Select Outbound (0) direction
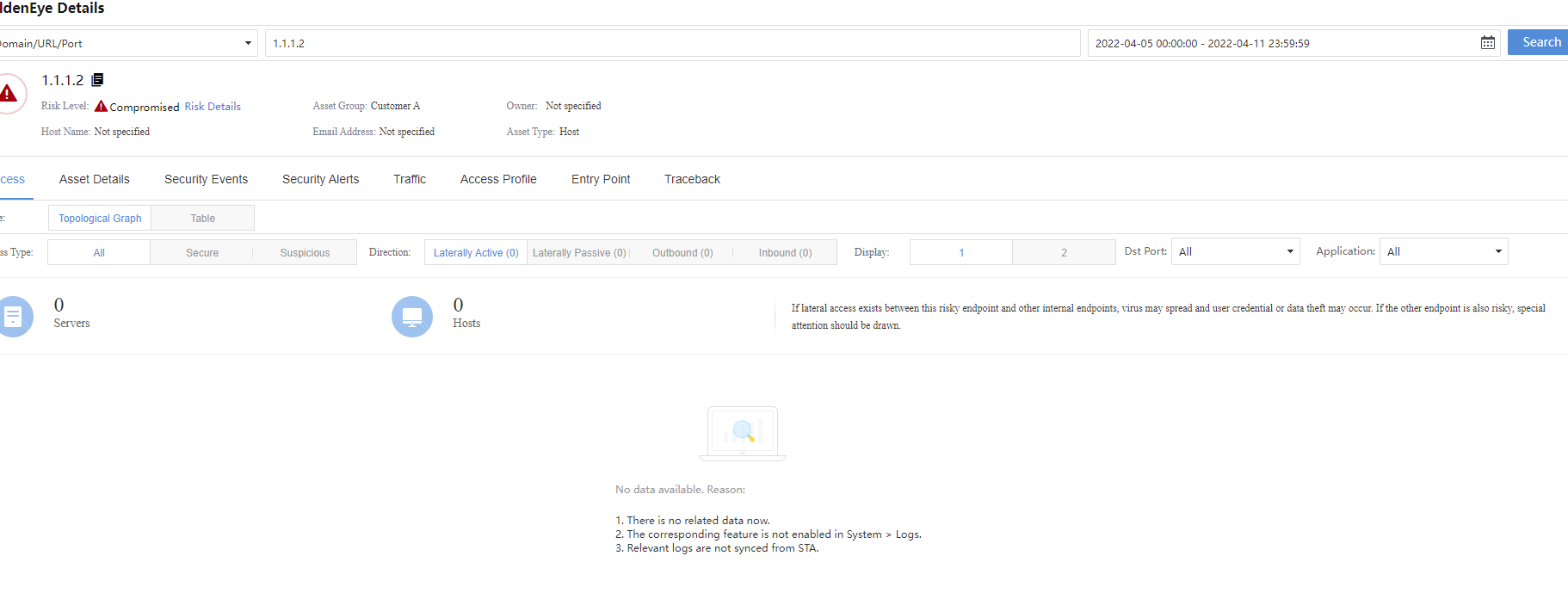Image resolution: width=1568 pixels, height=593 pixels. [682, 252]
